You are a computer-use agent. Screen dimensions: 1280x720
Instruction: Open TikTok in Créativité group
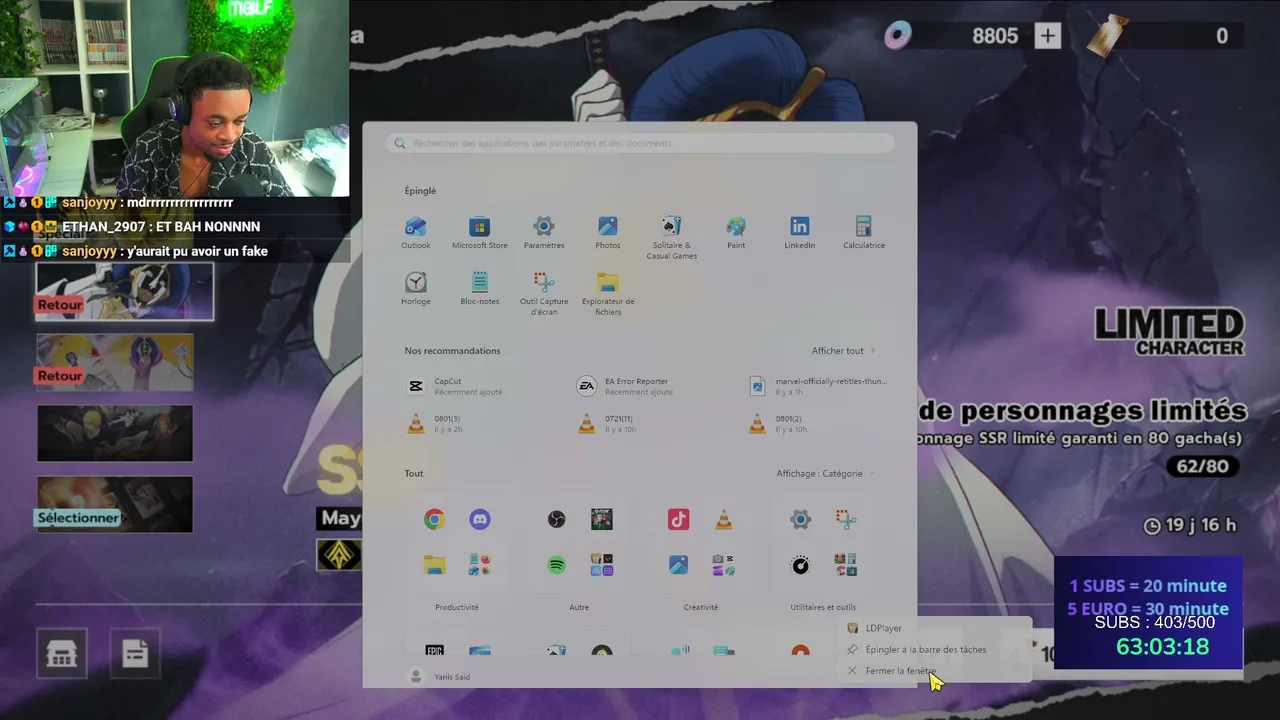tap(678, 519)
